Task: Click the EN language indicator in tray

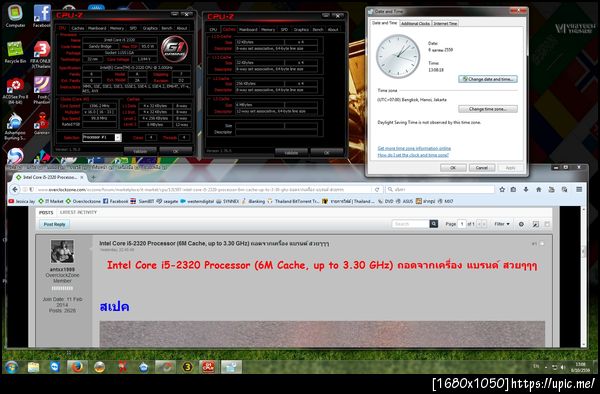Action: click(x=536, y=366)
